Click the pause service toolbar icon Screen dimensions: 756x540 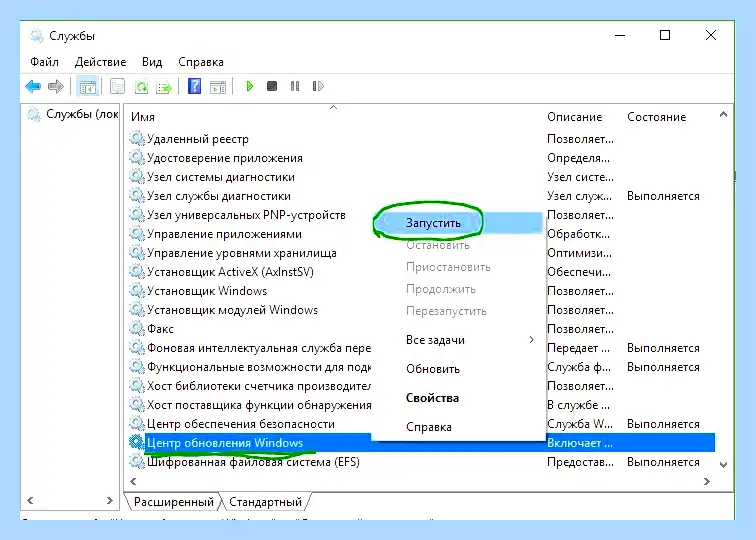coord(295,86)
